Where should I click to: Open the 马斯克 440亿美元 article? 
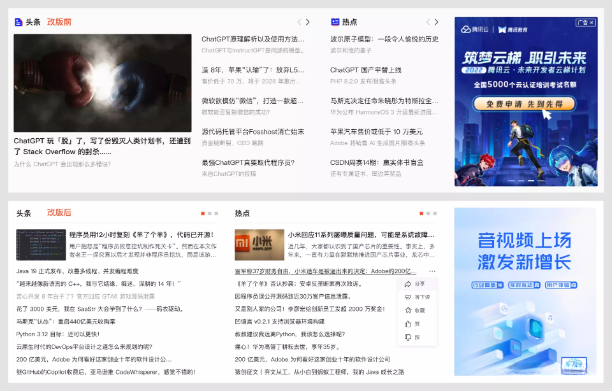pyautogui.click(x=66, y=322)
